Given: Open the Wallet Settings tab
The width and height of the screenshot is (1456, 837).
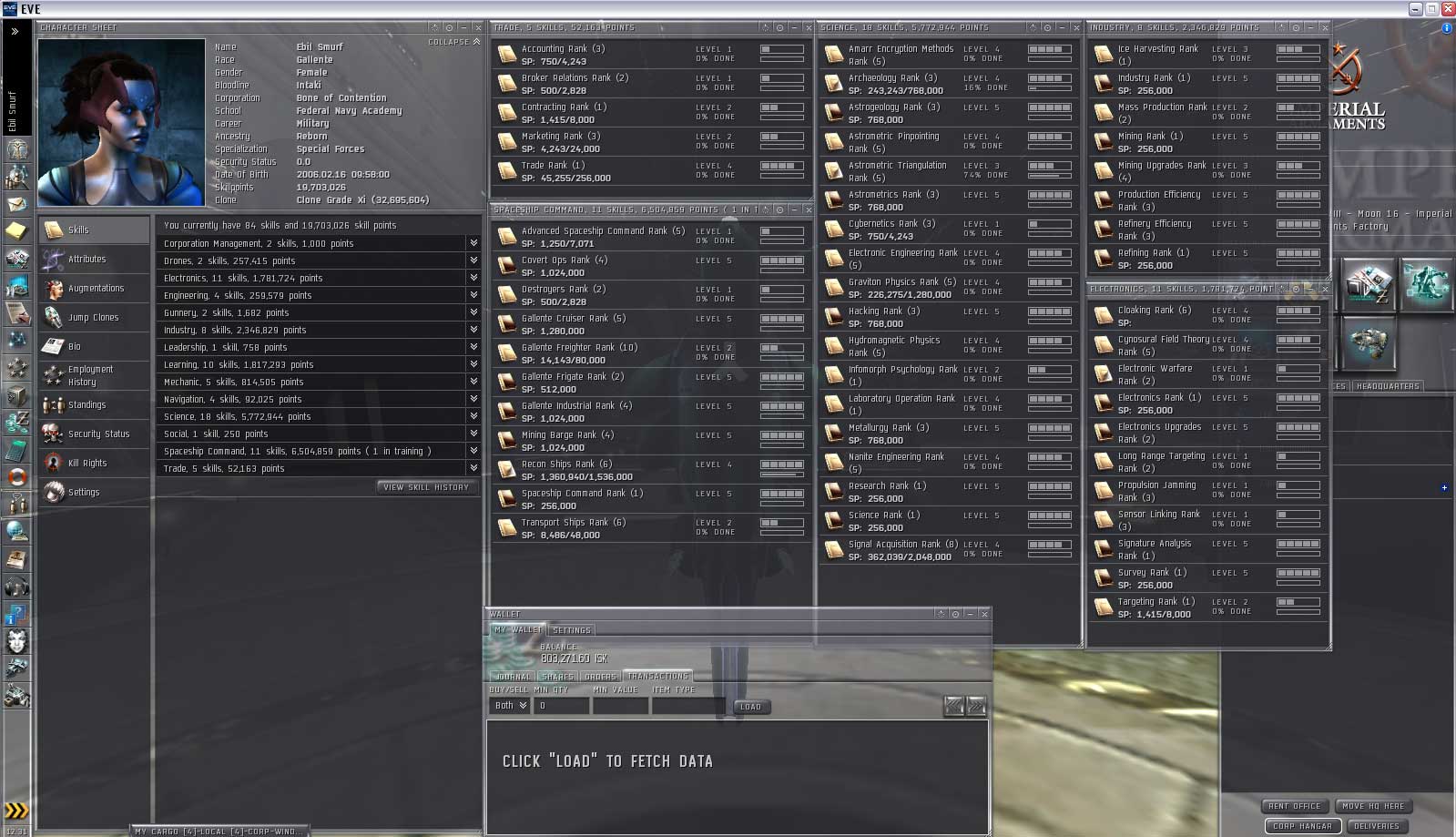Looking at the screenshot, I should (x=572, y=630).
